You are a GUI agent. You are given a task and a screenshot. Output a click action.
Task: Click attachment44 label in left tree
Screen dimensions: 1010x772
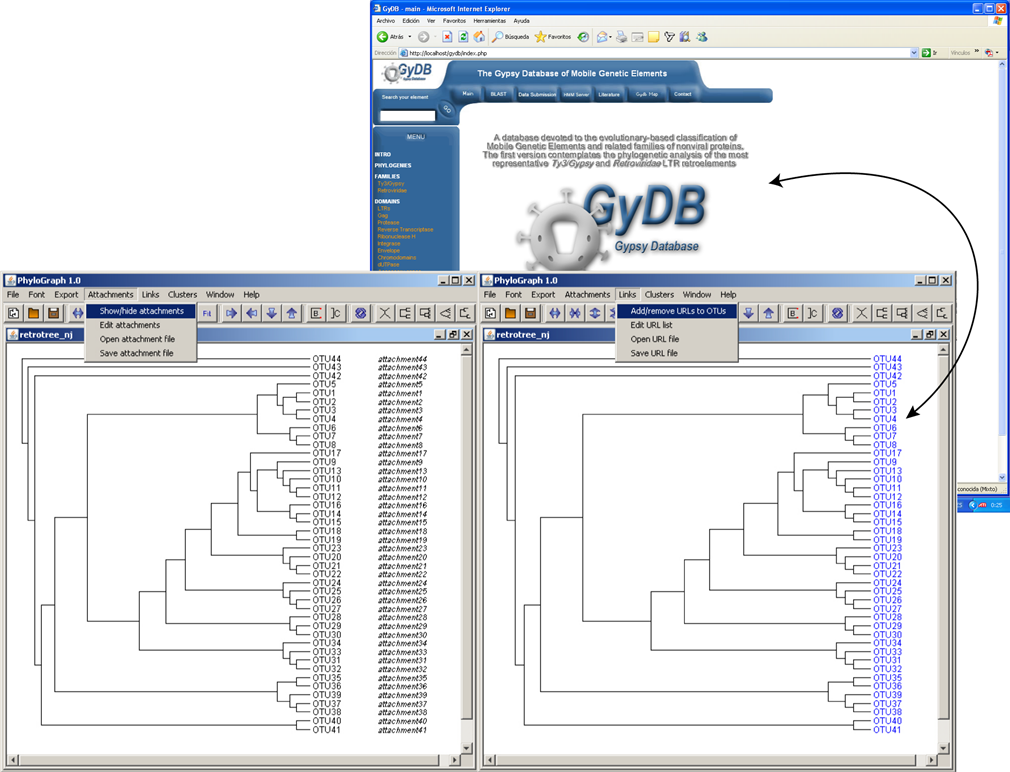point(402,359)
